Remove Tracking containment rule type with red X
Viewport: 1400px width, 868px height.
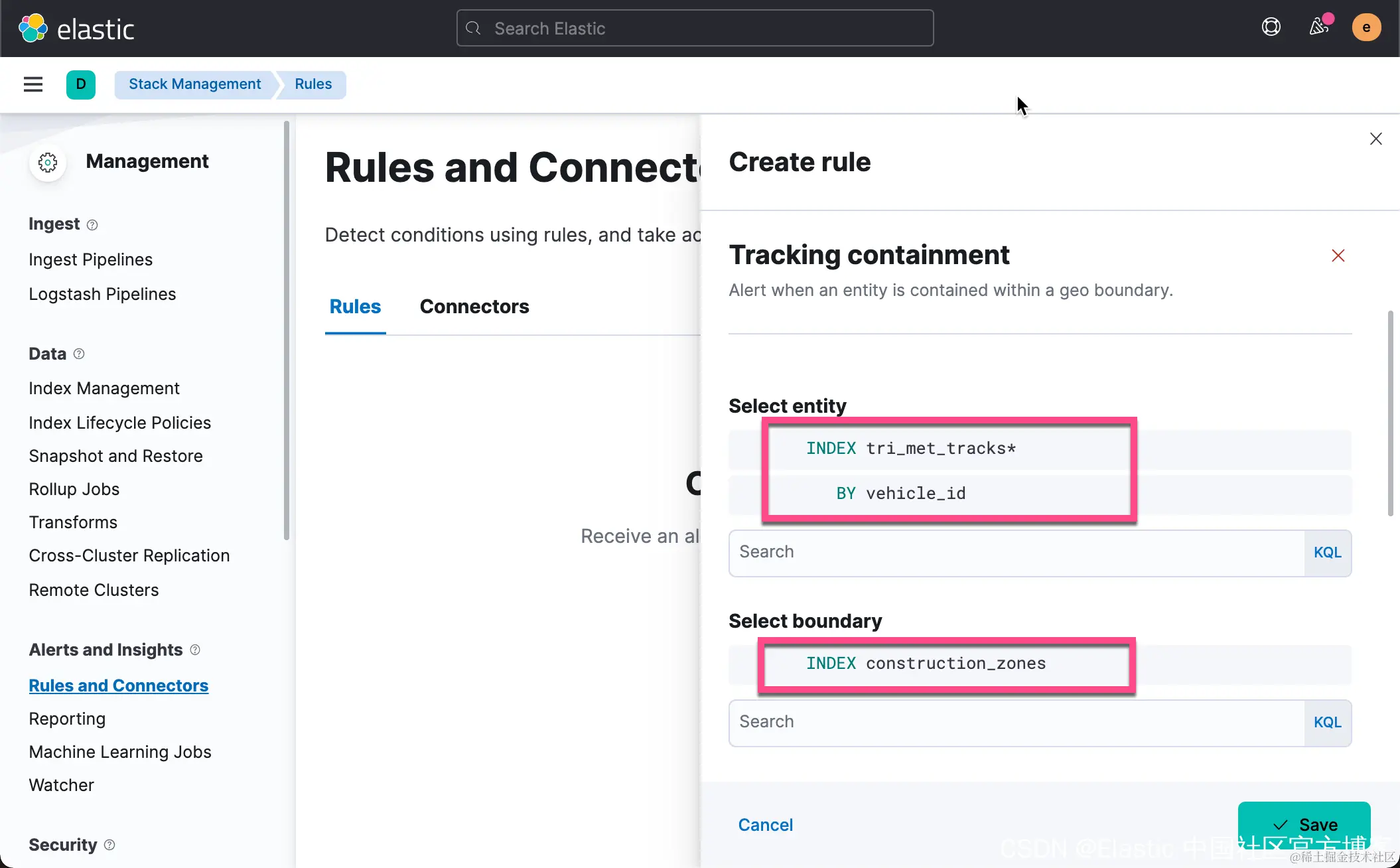pyautogui.click(x=1338, y=256)
